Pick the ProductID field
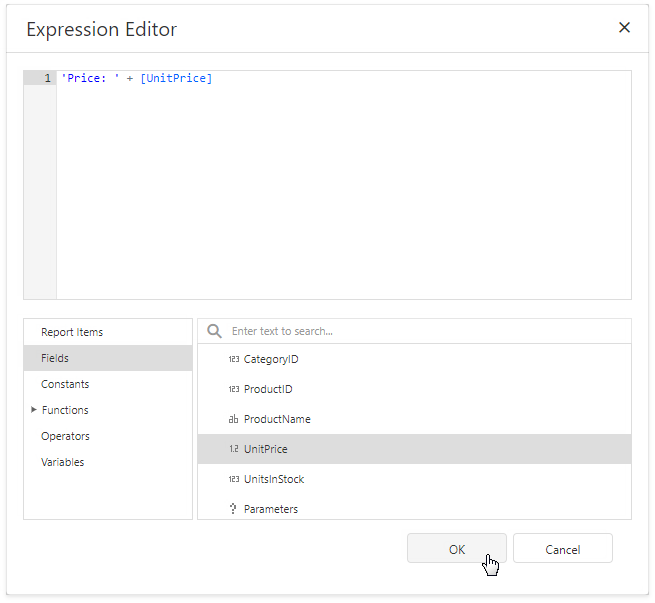The height and width of the screenshot is (603, 655). click(x=414, y=389)
